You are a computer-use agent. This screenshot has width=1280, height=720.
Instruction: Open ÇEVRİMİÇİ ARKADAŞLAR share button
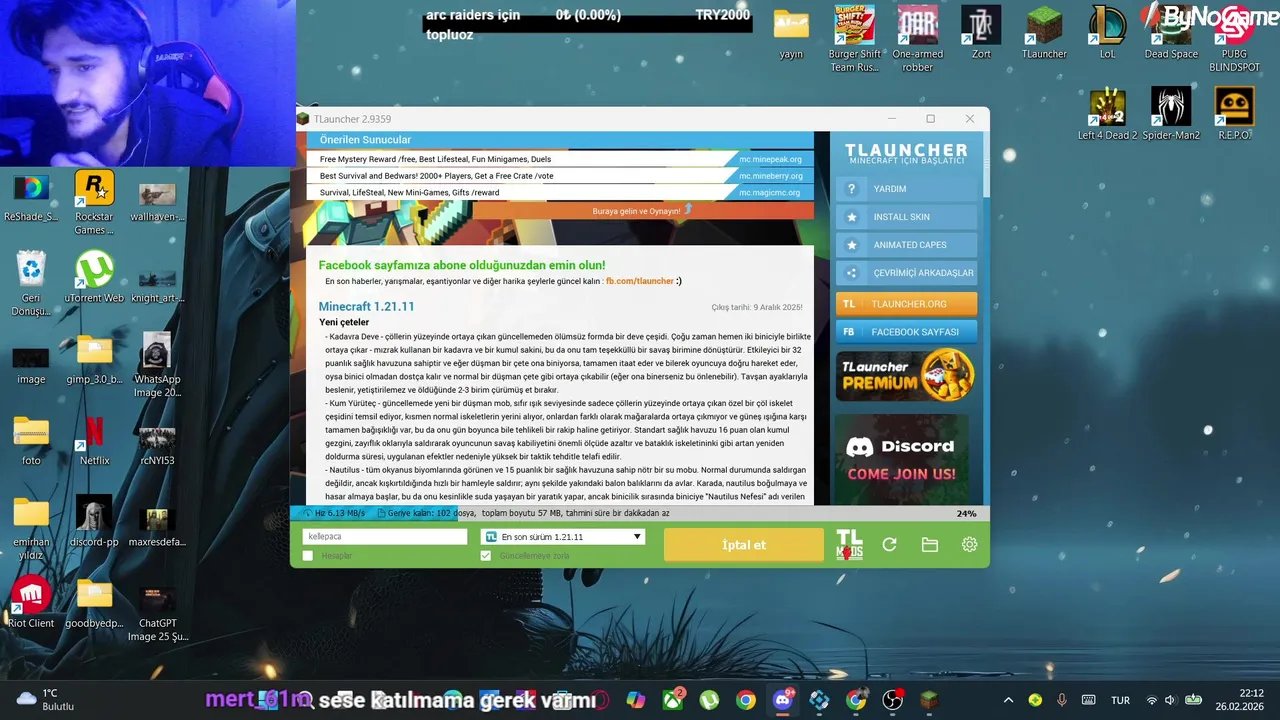[906, 273]
